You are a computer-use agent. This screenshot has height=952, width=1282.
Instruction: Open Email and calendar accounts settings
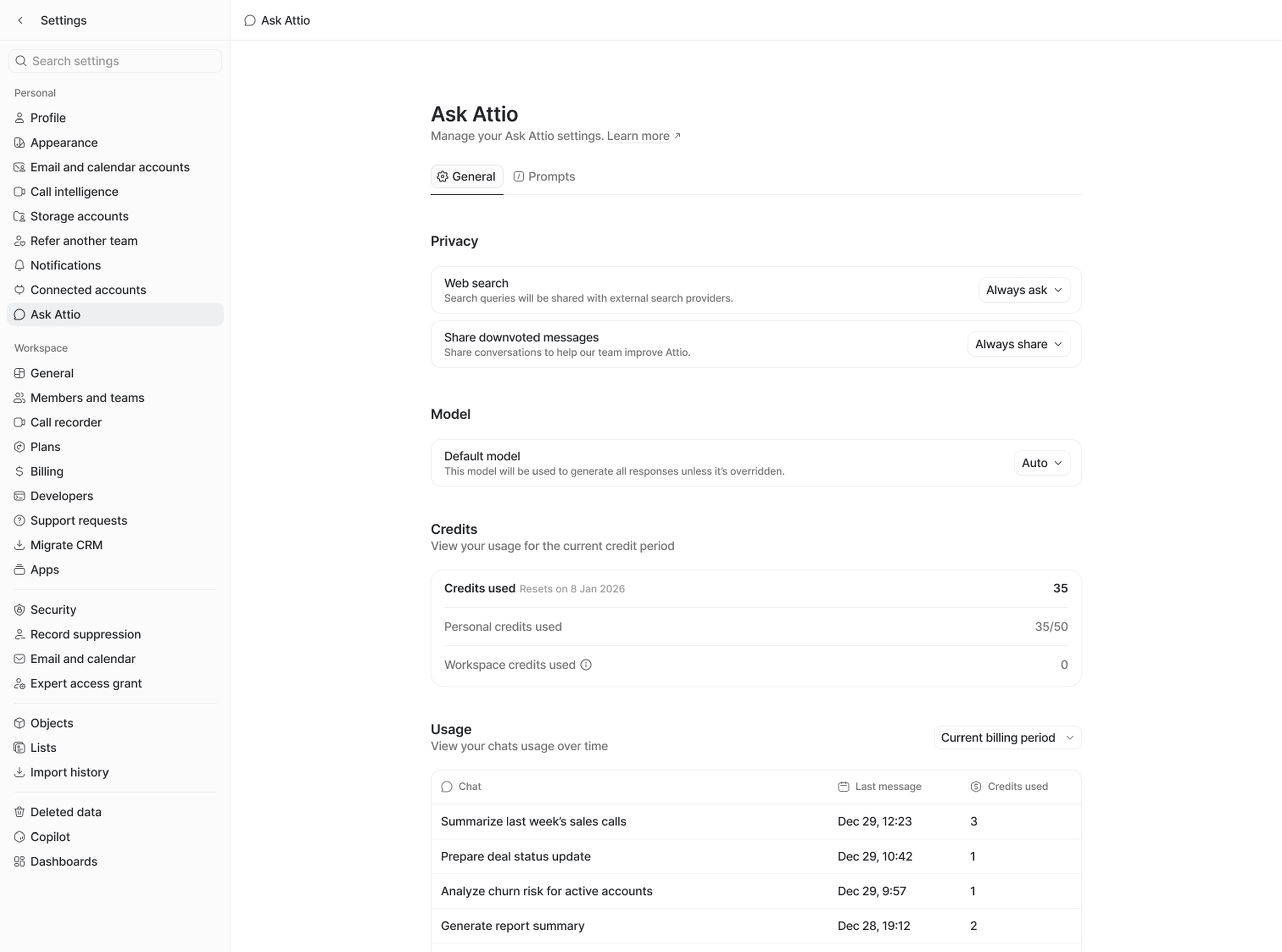point(20,167)
